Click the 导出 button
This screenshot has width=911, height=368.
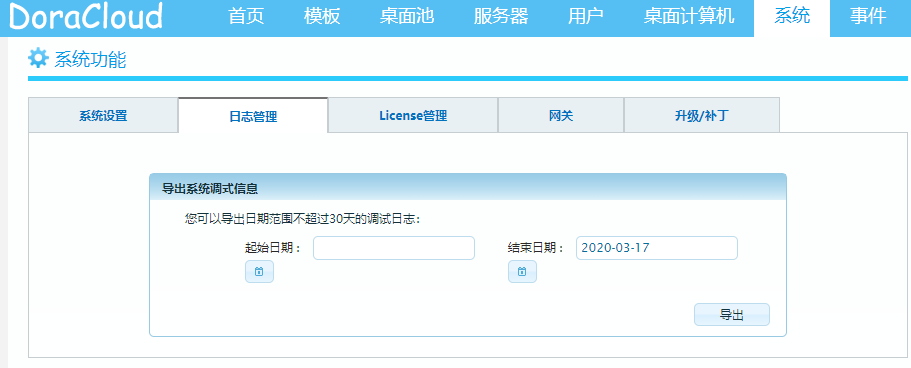point(732,315)
